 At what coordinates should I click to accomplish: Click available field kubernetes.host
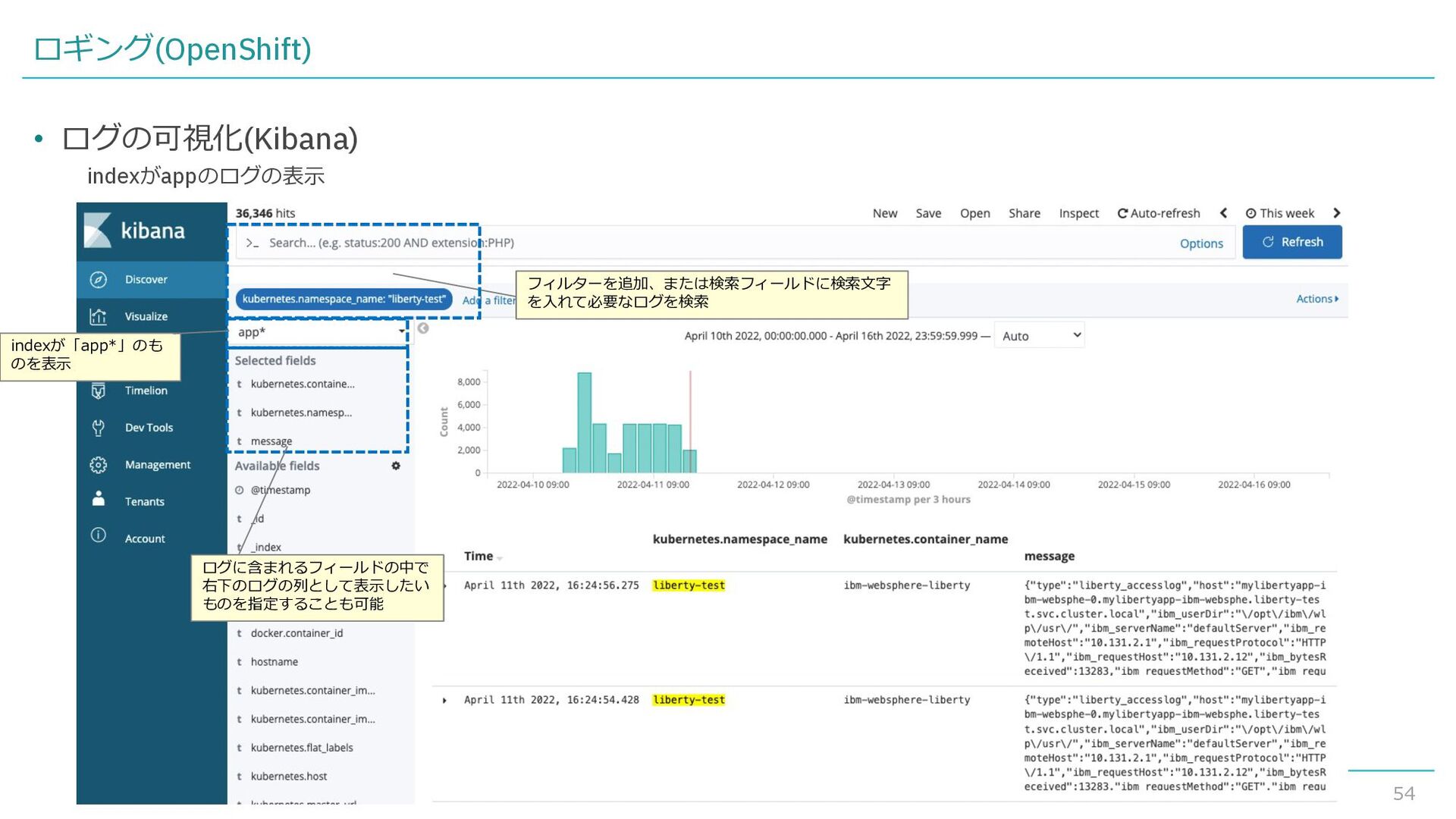[x=289, y=777]
